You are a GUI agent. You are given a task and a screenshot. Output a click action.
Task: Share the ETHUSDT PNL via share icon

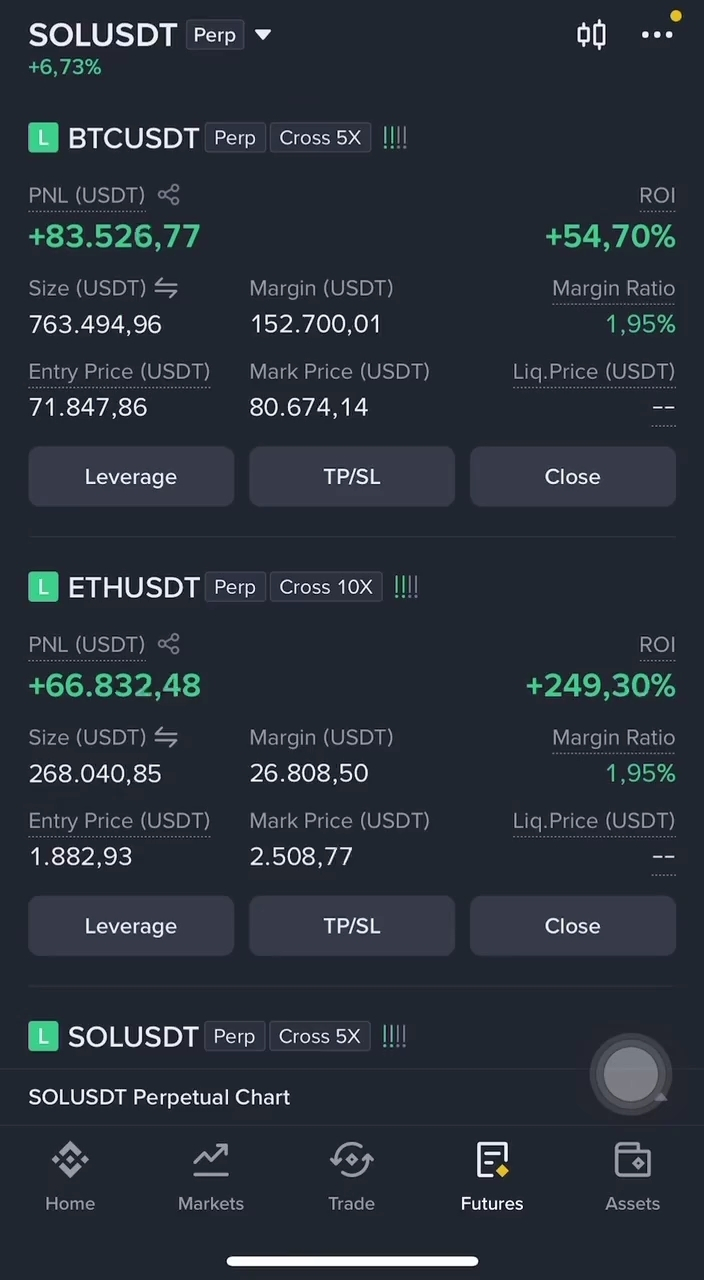[169, 644]
